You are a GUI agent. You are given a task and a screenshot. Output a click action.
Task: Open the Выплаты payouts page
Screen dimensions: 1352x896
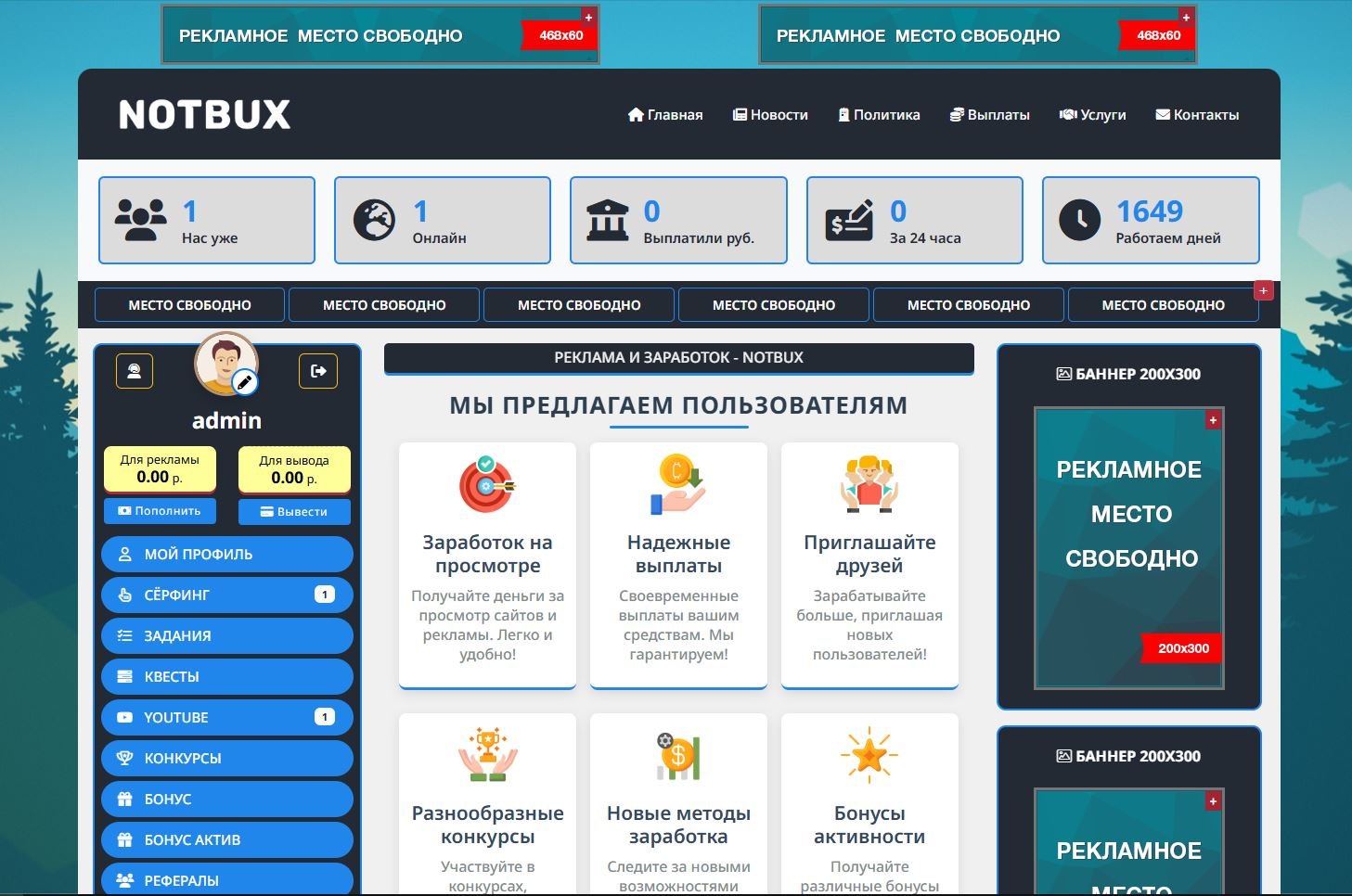pos(989,115)
